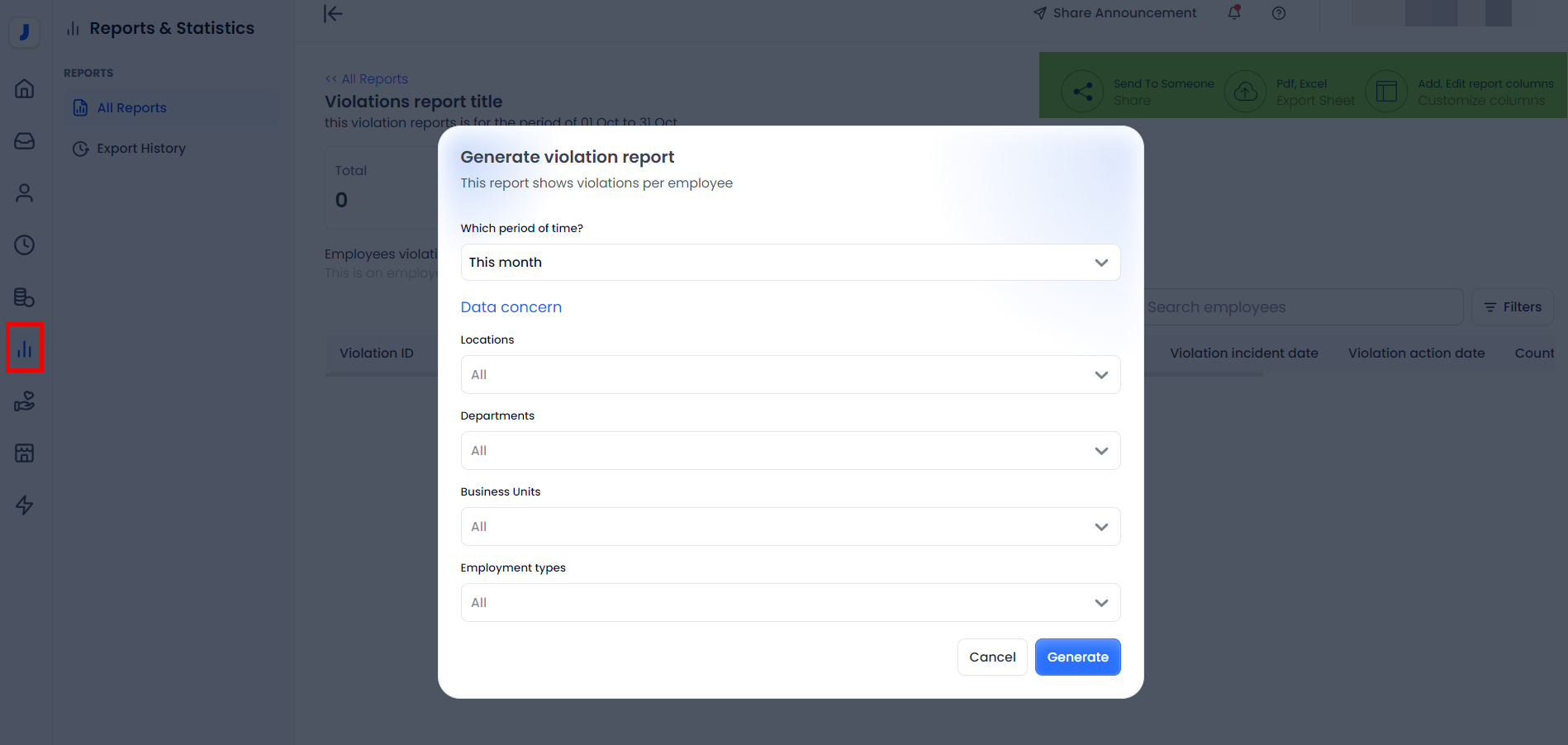
Task: Open the Departments dropdown
Action: pos(790,451)
